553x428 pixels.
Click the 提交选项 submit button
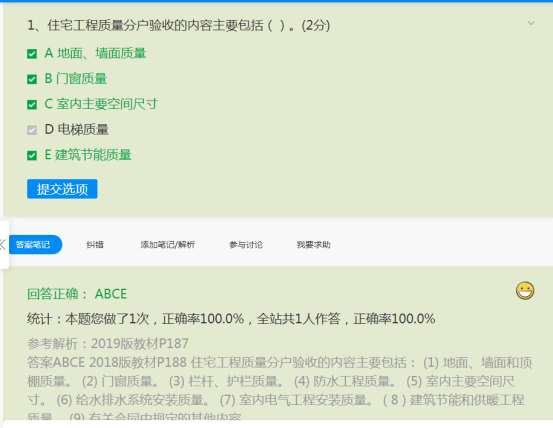[62, 189]
